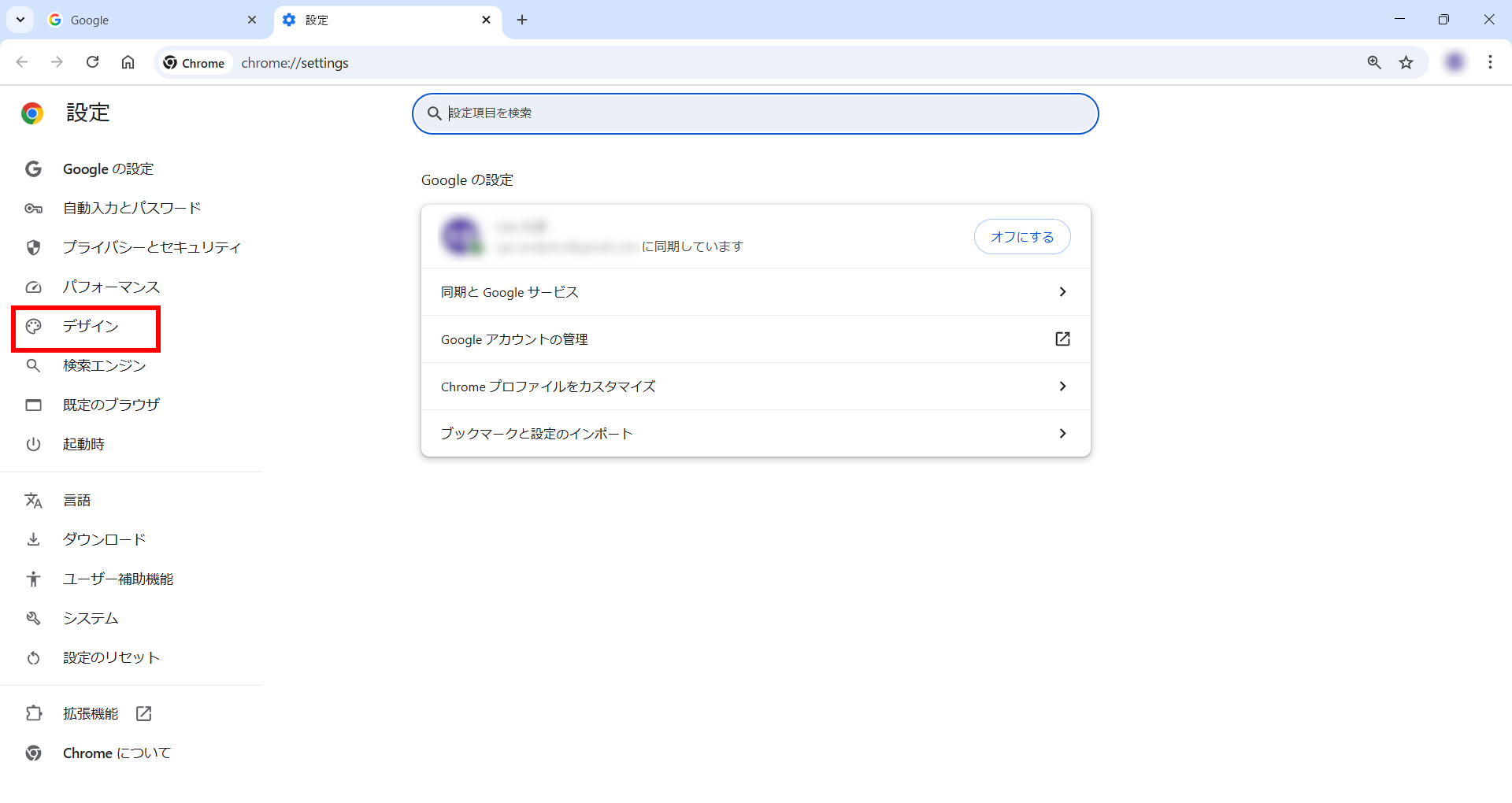The height and width of the screenshot is (803, 1512).
Task: Click external link icon beside 拡張機能
Action: pyautogui.click(x=143, y=714)
